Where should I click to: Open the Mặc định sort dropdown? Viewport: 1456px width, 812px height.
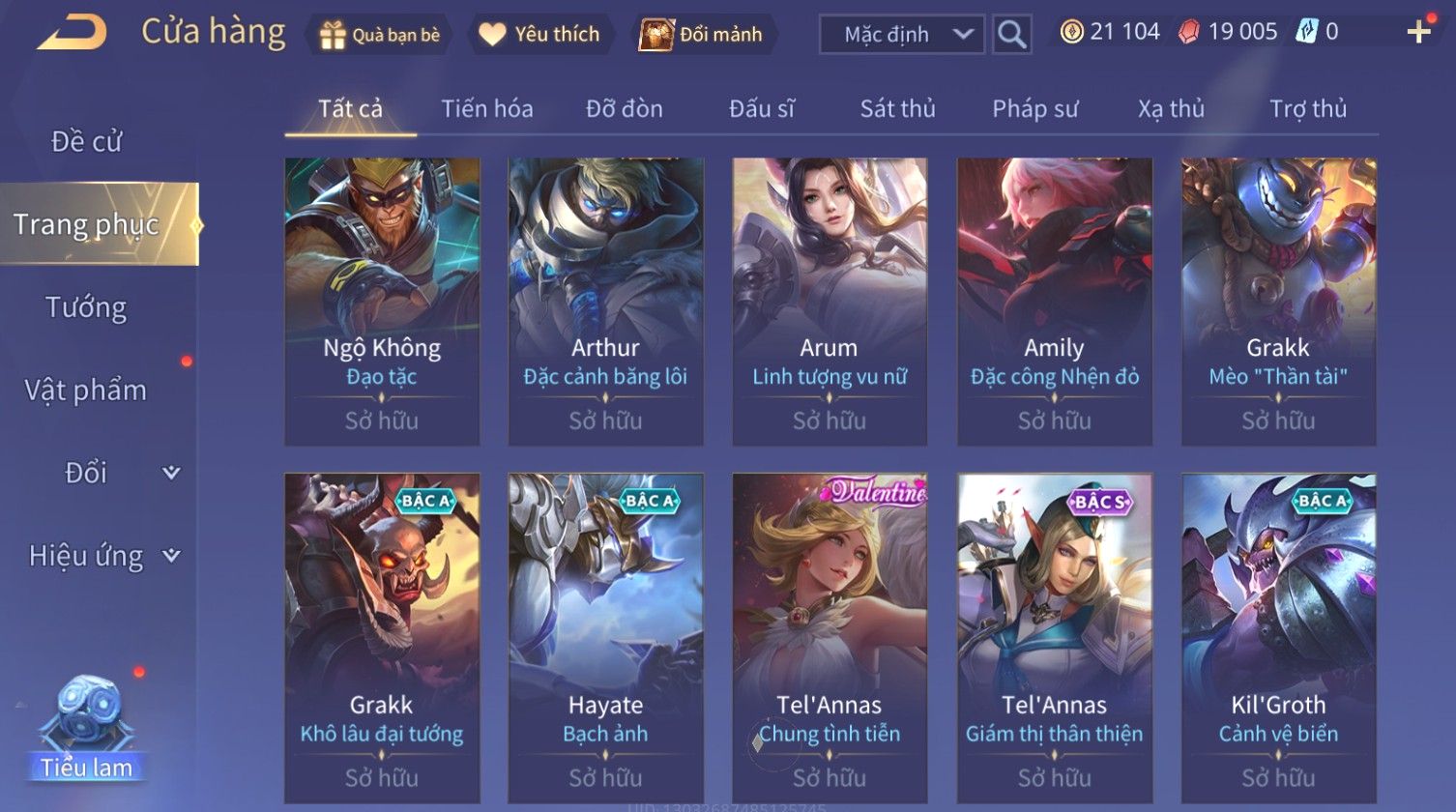(901, 35)
